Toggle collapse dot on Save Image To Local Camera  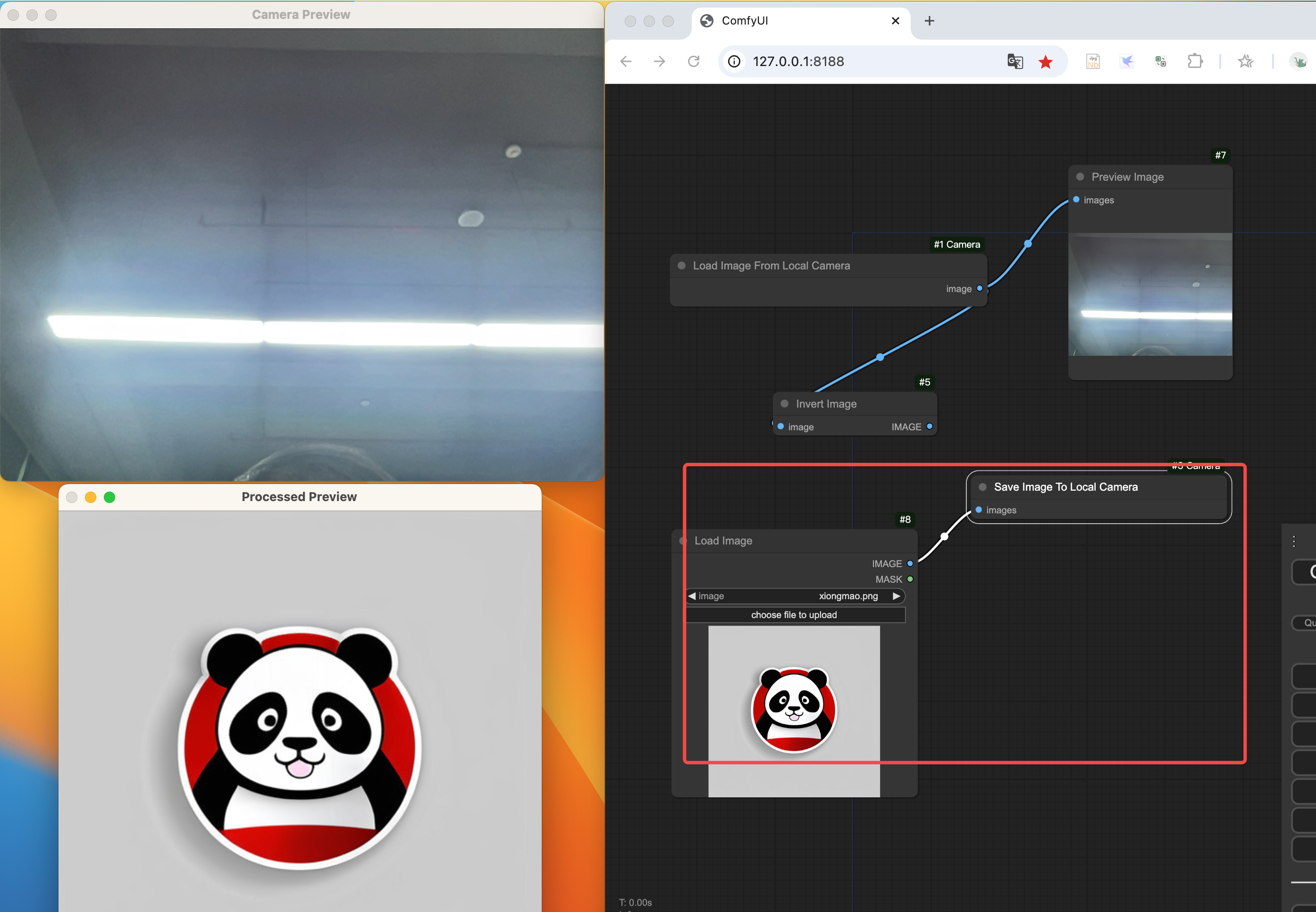[982, 487]
